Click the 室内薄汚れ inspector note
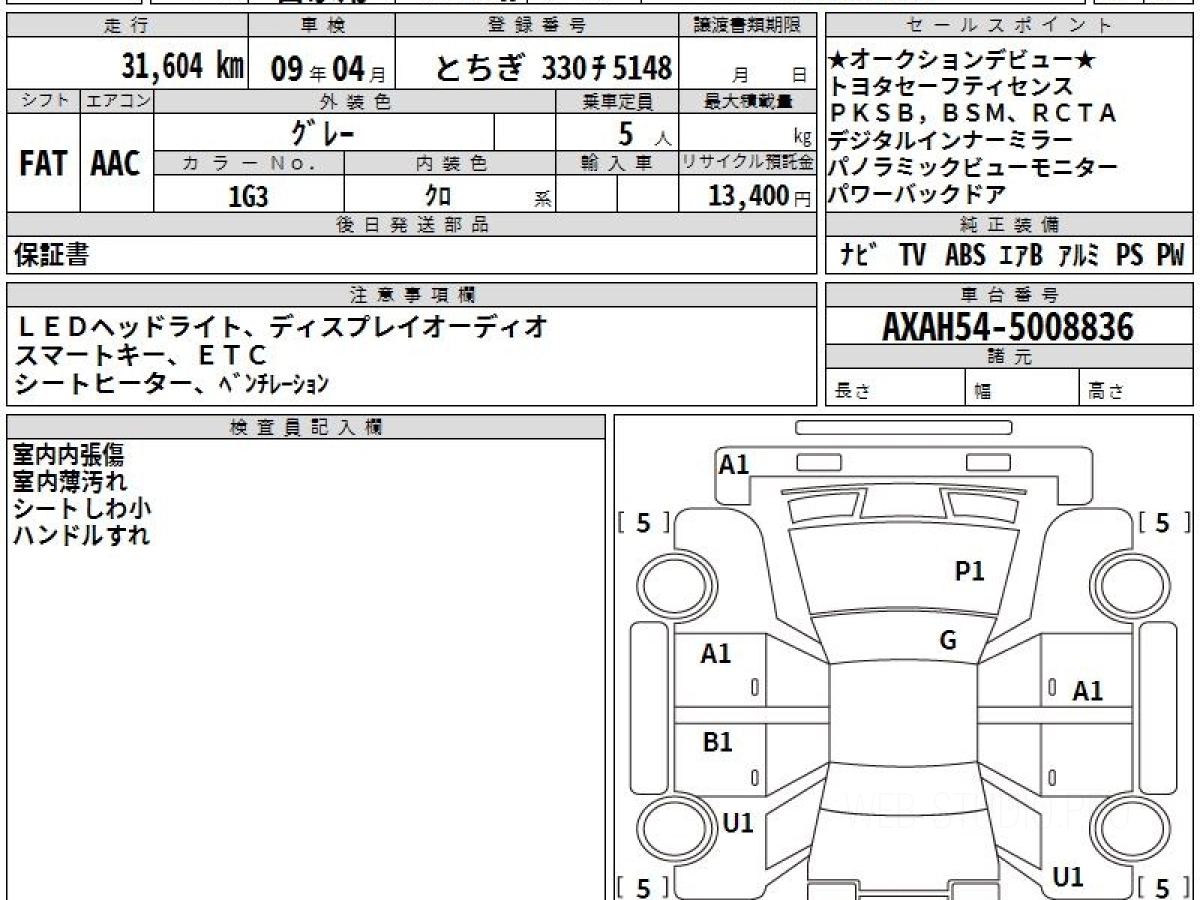The height and width of the screenshot is (900, 1200). click(x=70, y=481)
